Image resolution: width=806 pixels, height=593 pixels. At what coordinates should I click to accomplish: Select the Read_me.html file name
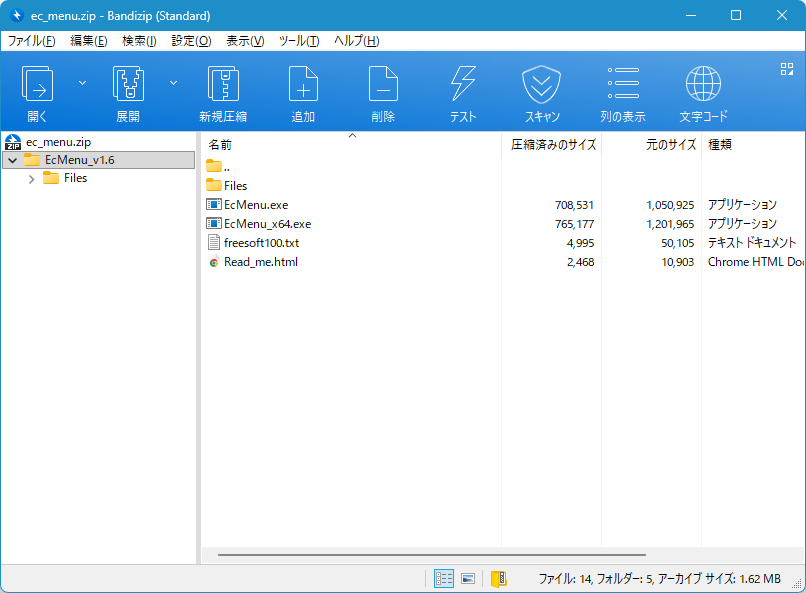[261, 262]
